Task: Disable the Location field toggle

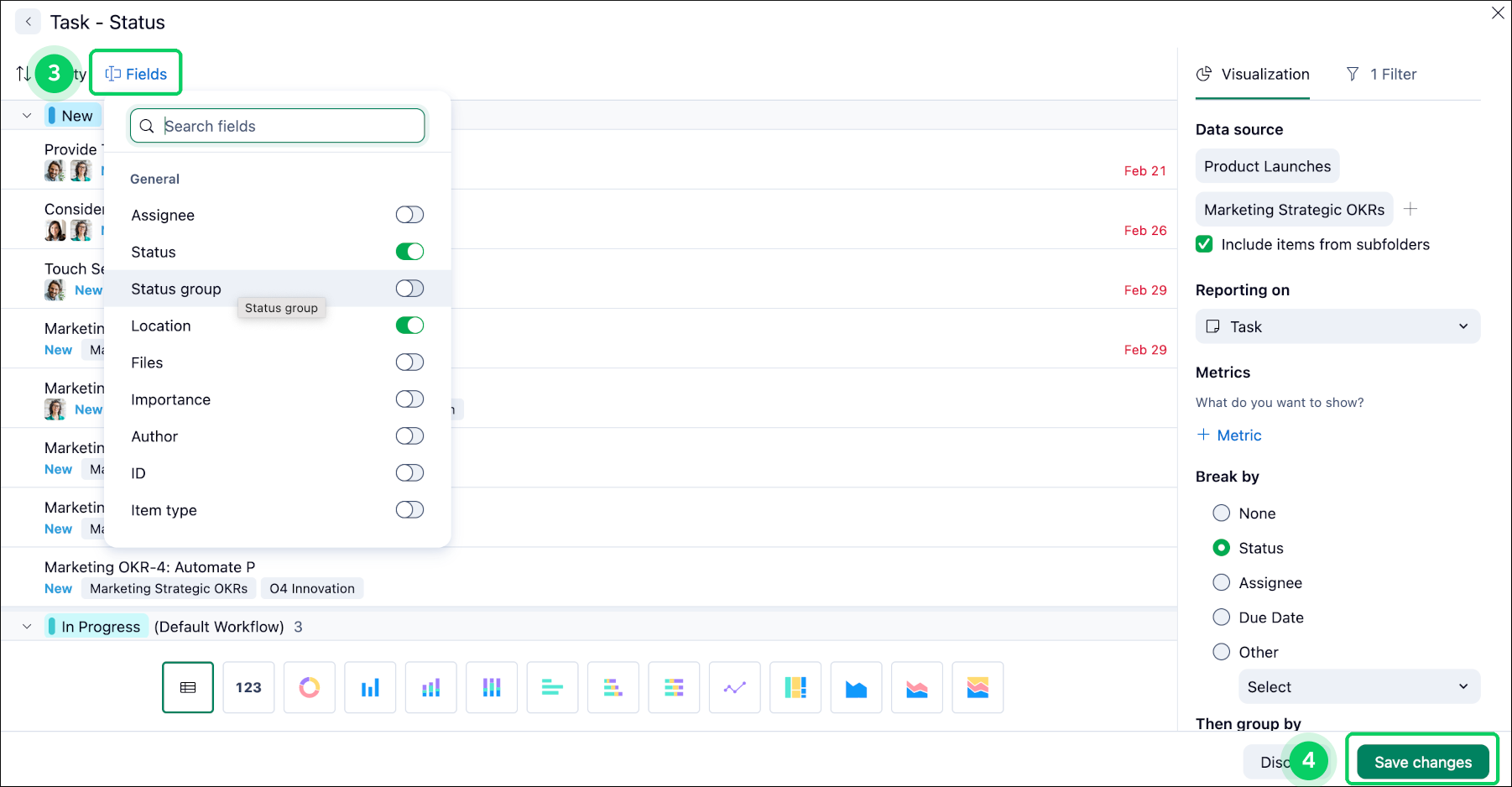Action: point(409,325)
